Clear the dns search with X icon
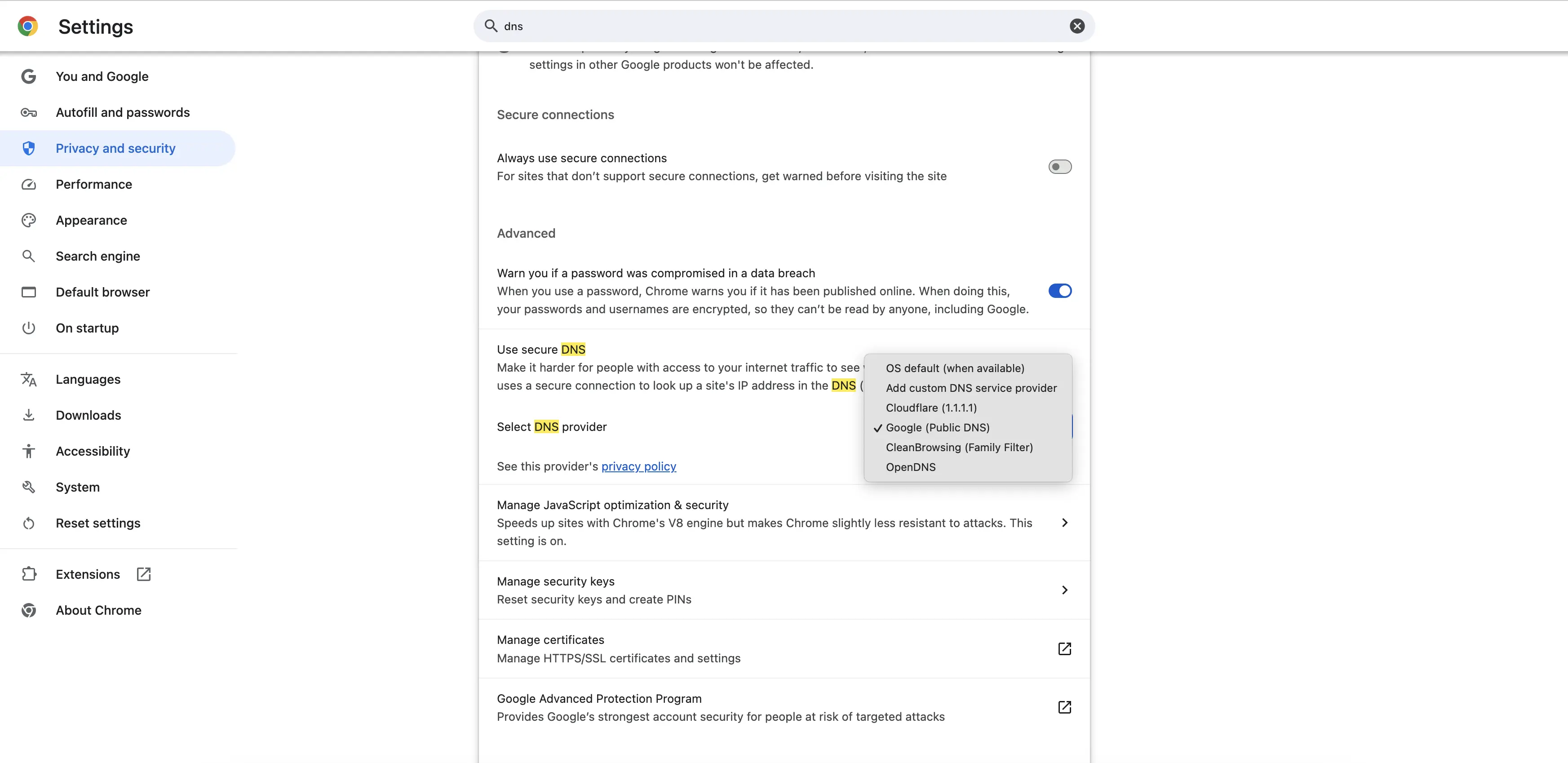 1077,26
